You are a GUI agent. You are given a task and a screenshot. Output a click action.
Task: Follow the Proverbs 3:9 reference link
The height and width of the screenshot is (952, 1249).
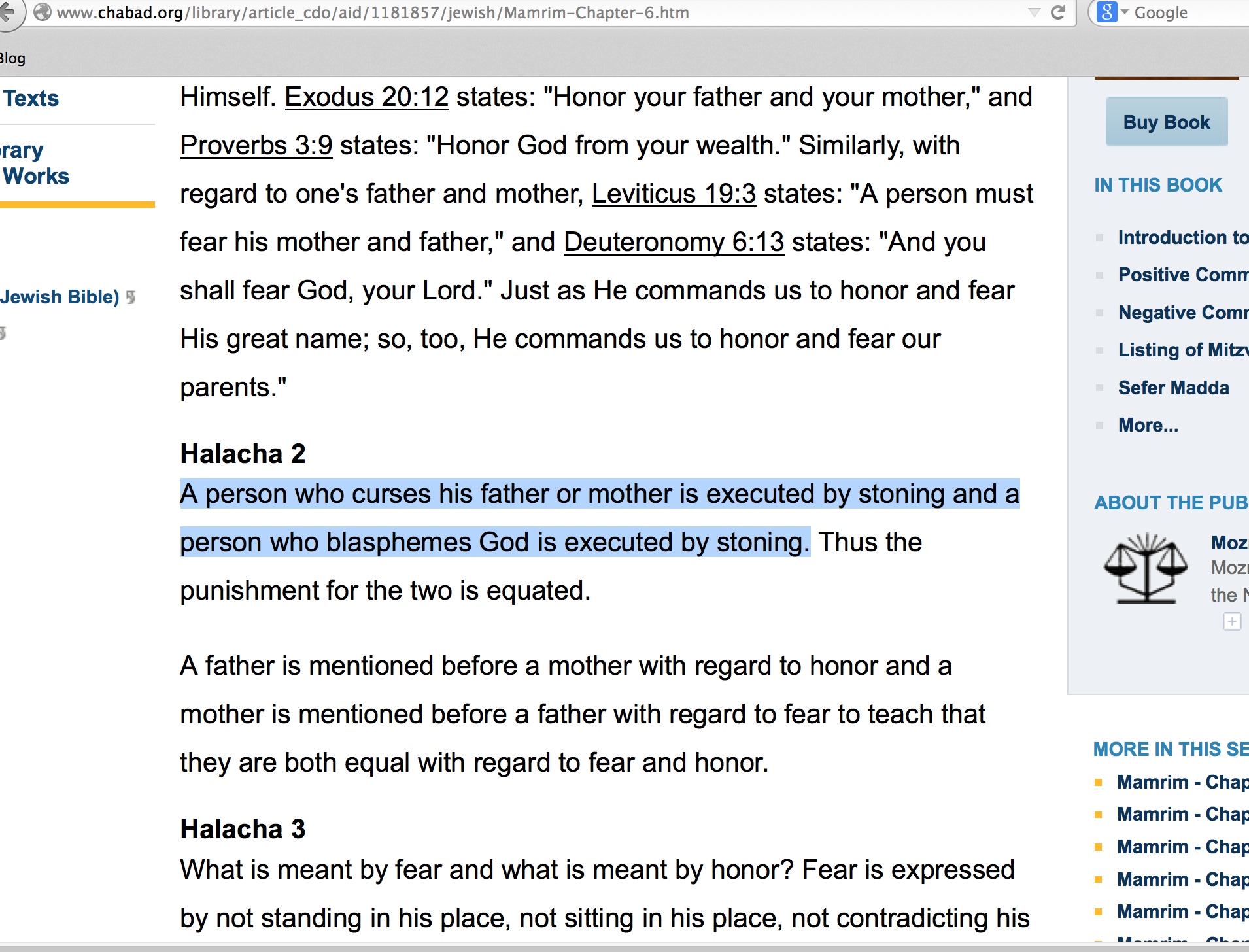[x=256, y=146]
